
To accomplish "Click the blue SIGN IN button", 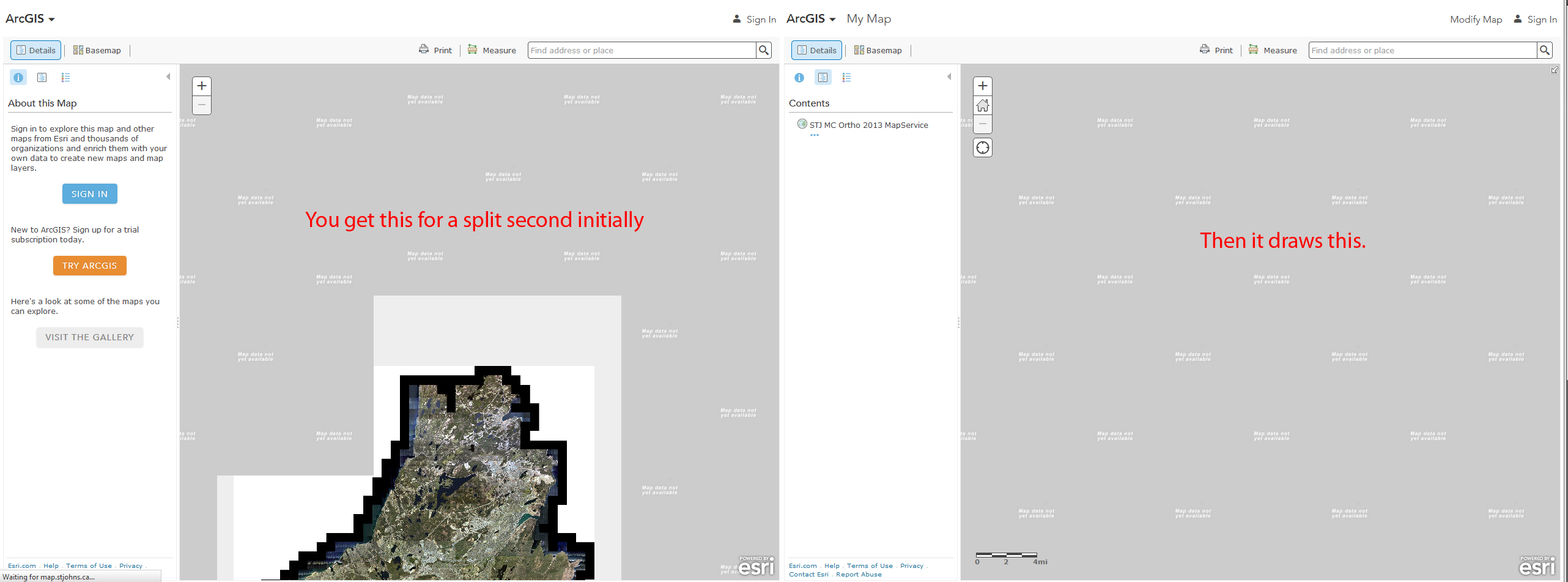I will [89, 194].
